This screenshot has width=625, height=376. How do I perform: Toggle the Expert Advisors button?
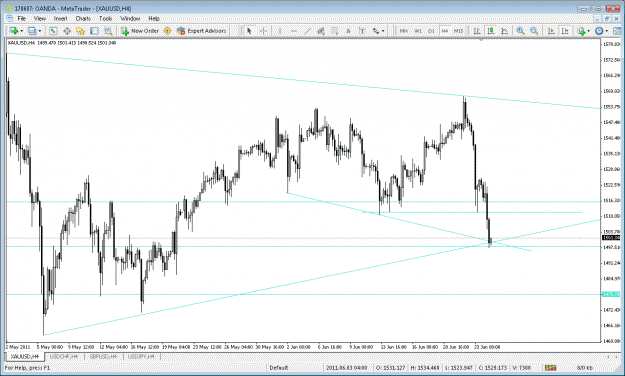coord(201,31)
